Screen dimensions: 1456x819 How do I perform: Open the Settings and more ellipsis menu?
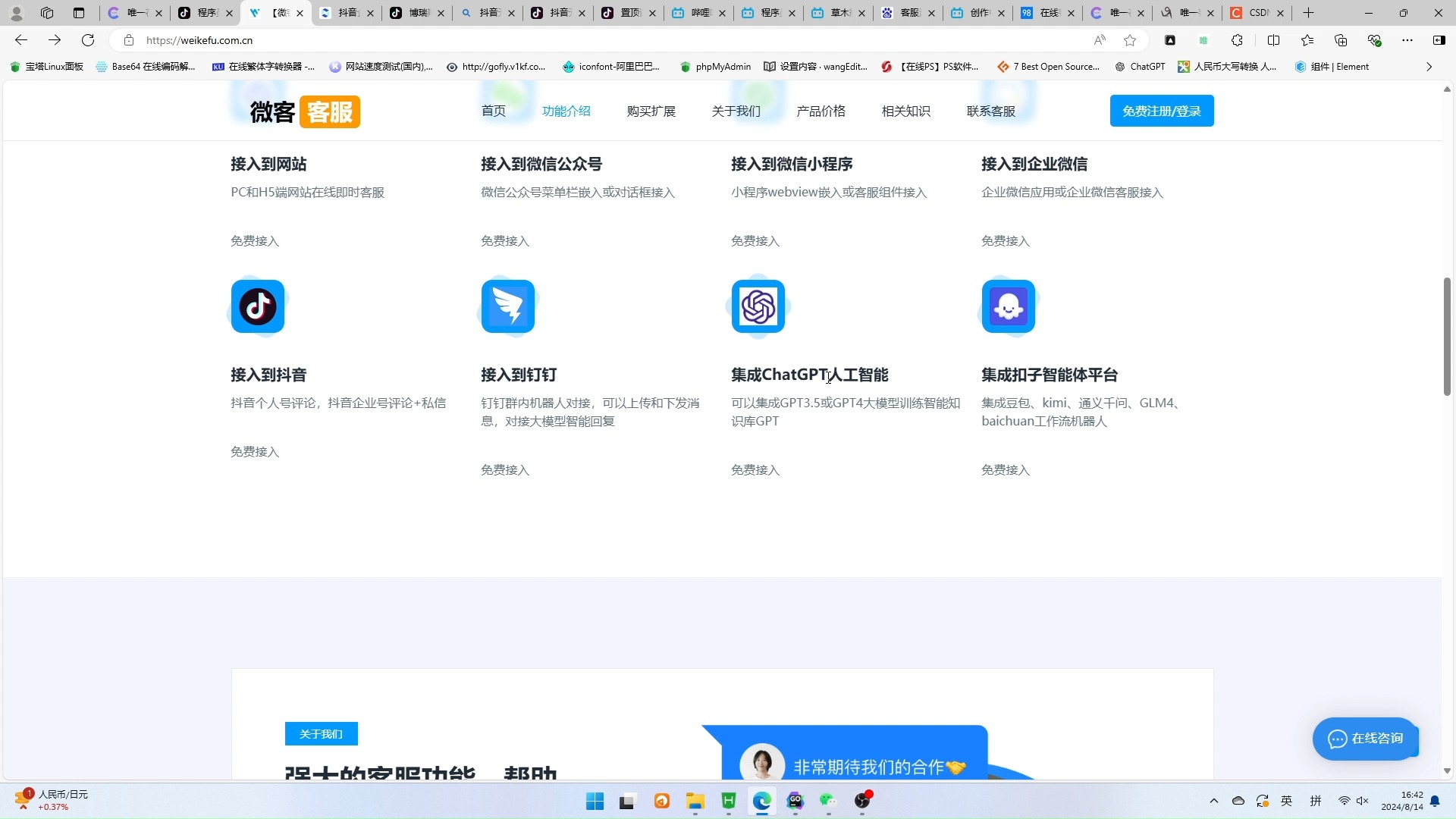tap(1407, 40)
